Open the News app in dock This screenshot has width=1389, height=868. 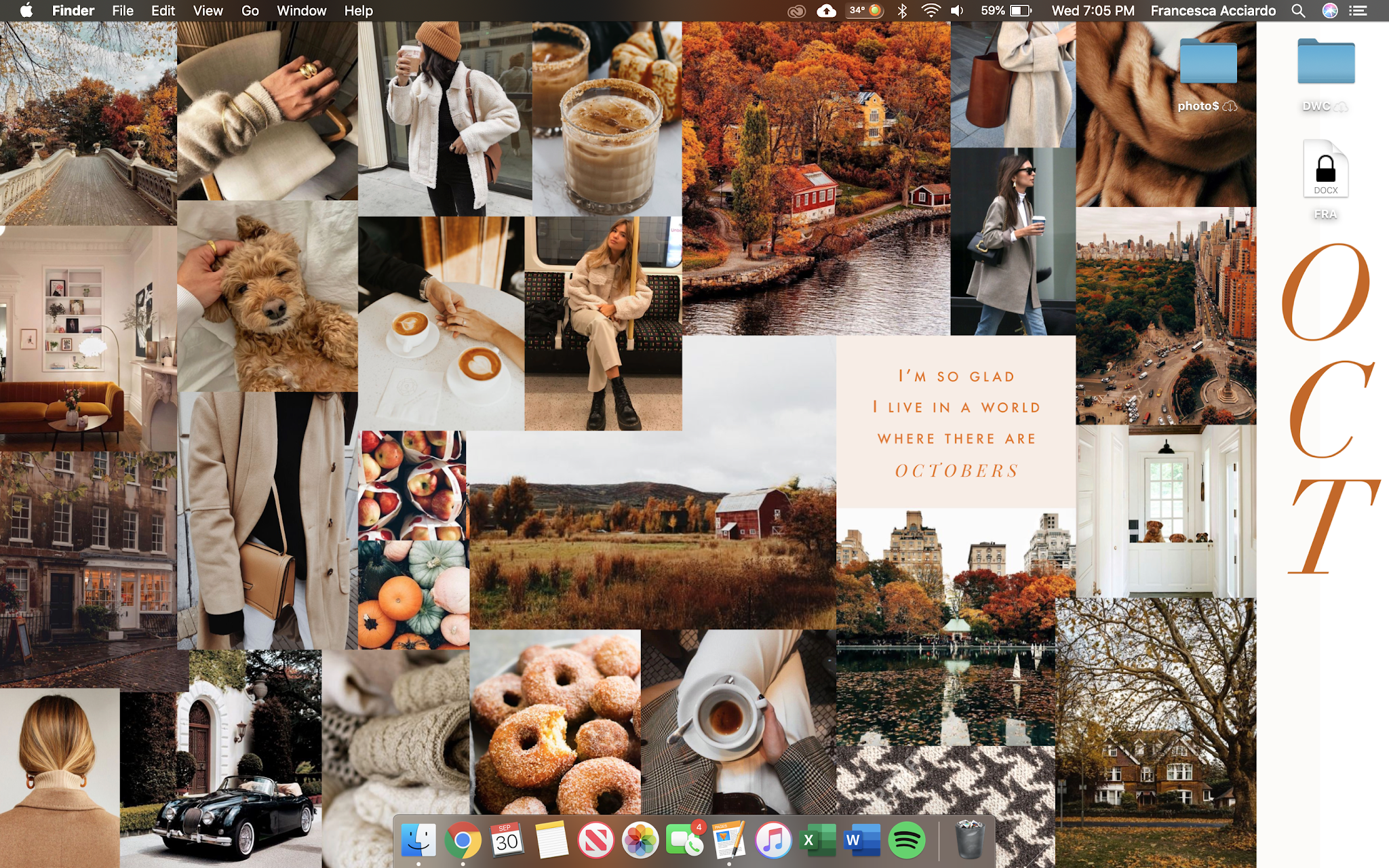[x=595, y=841]
